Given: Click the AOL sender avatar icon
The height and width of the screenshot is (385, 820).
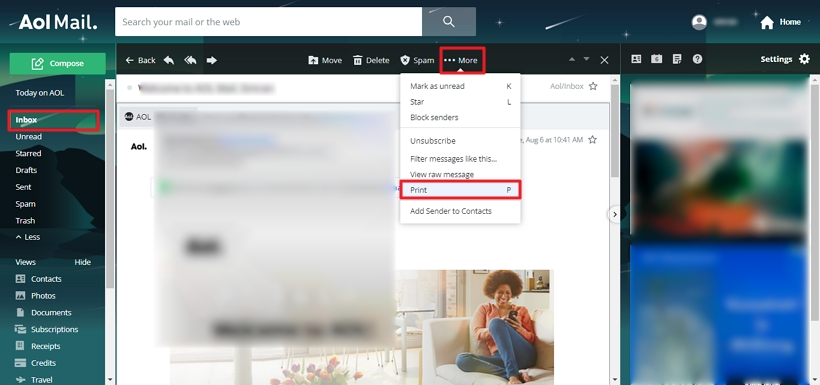Looking at the screenshot, I should click(x=129, y=117).
